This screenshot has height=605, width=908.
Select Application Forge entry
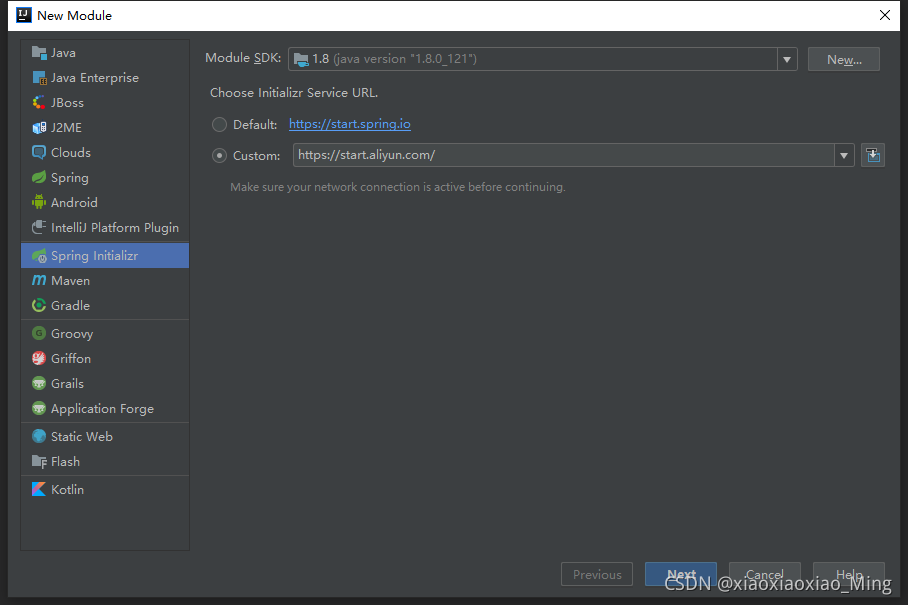click(x=105, y=408)
